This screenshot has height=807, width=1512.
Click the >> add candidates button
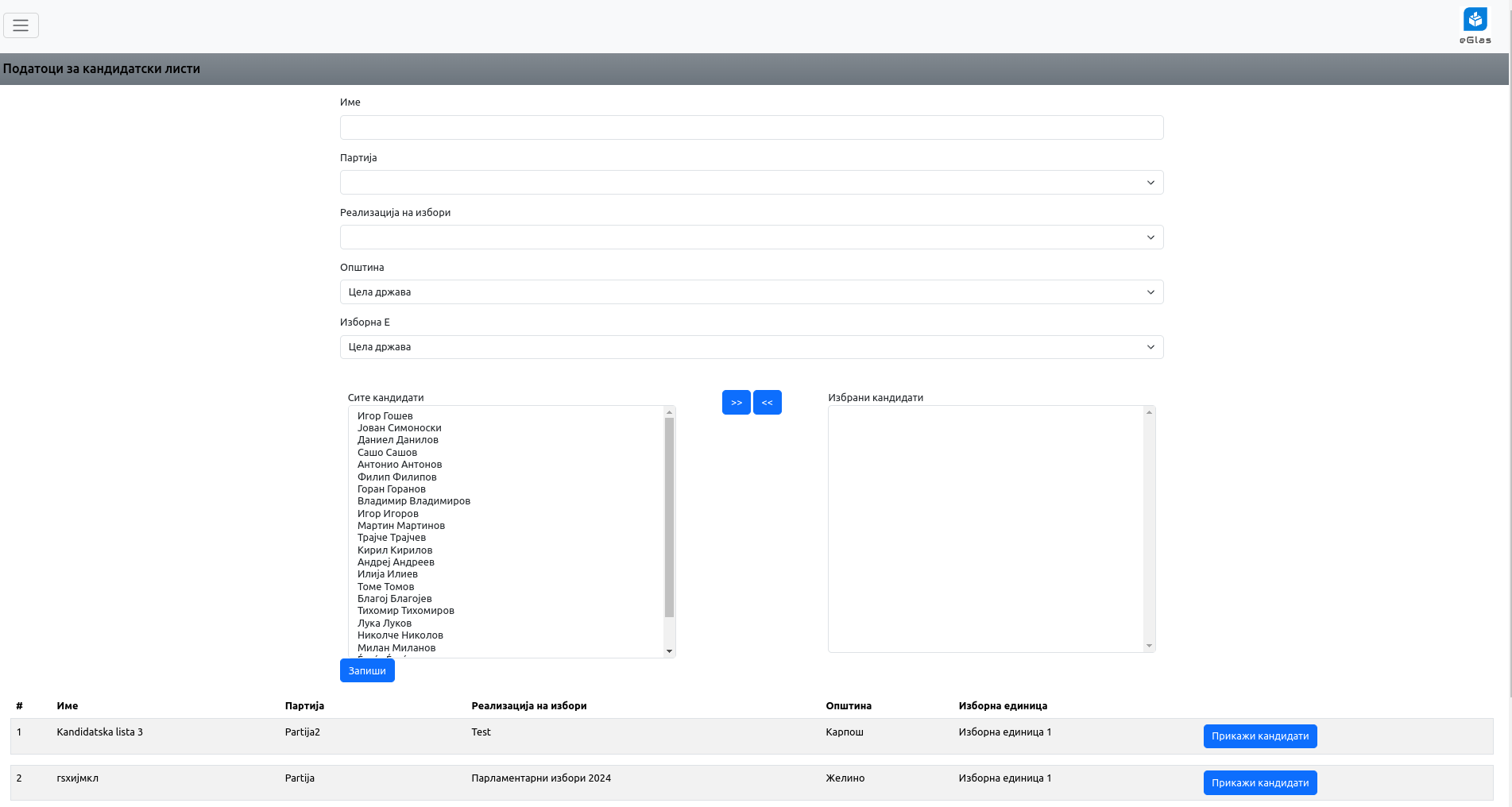click(x=736, y=403)
